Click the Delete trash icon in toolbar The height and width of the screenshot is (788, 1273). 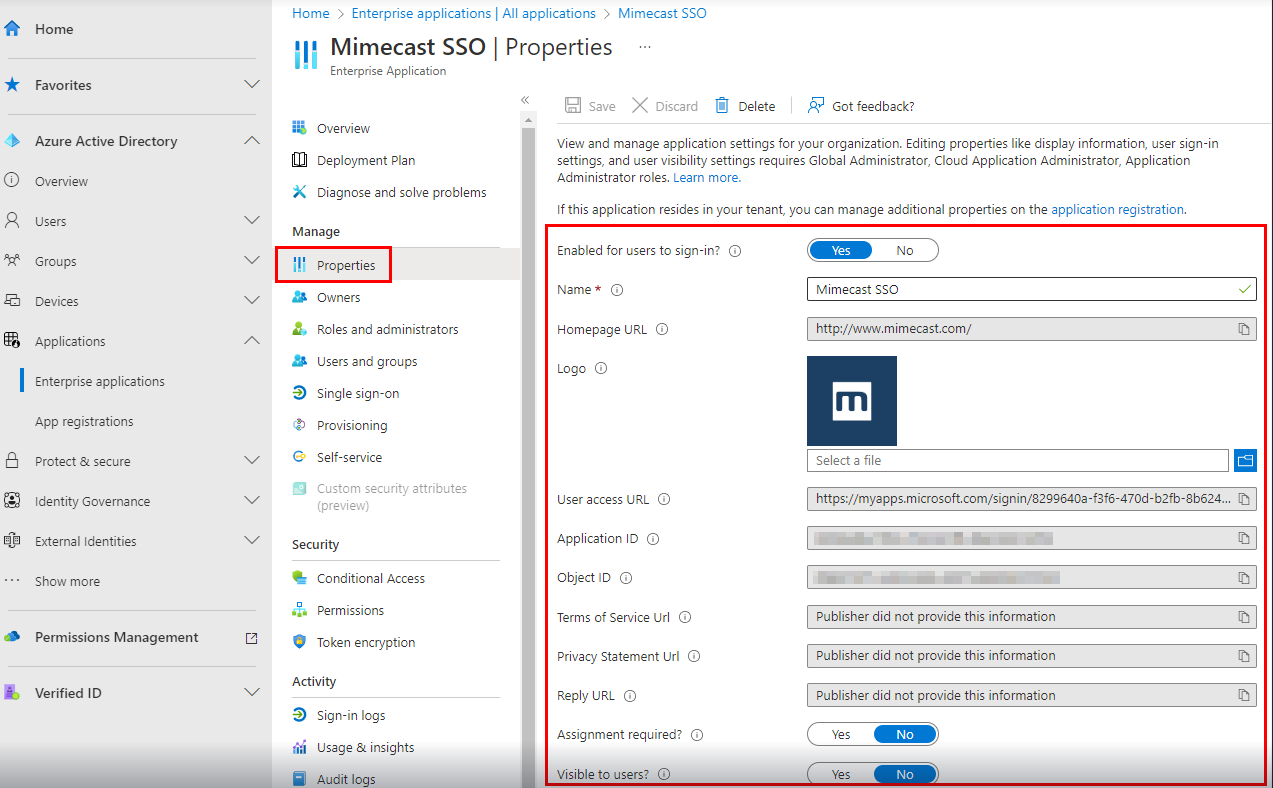(721, 106)
